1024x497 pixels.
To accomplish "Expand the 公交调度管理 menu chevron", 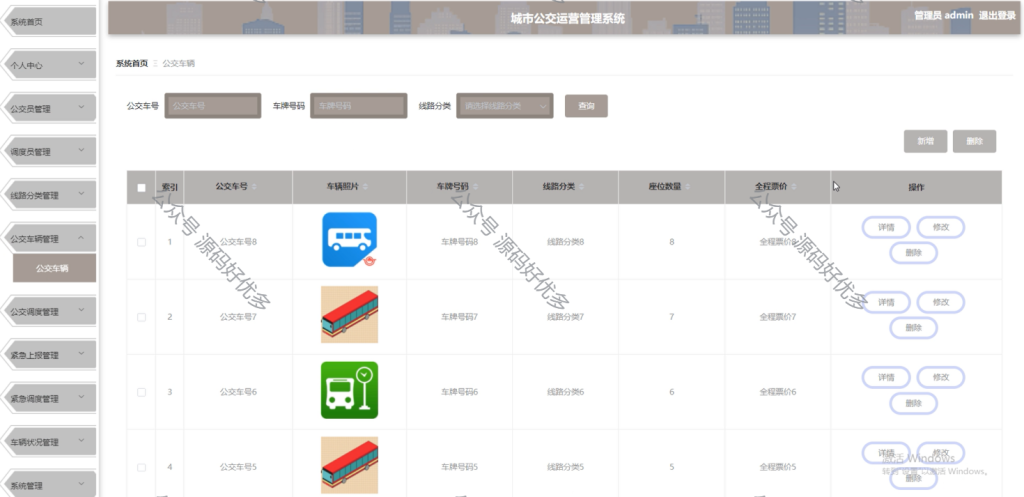I will click(x=81, y=310).
